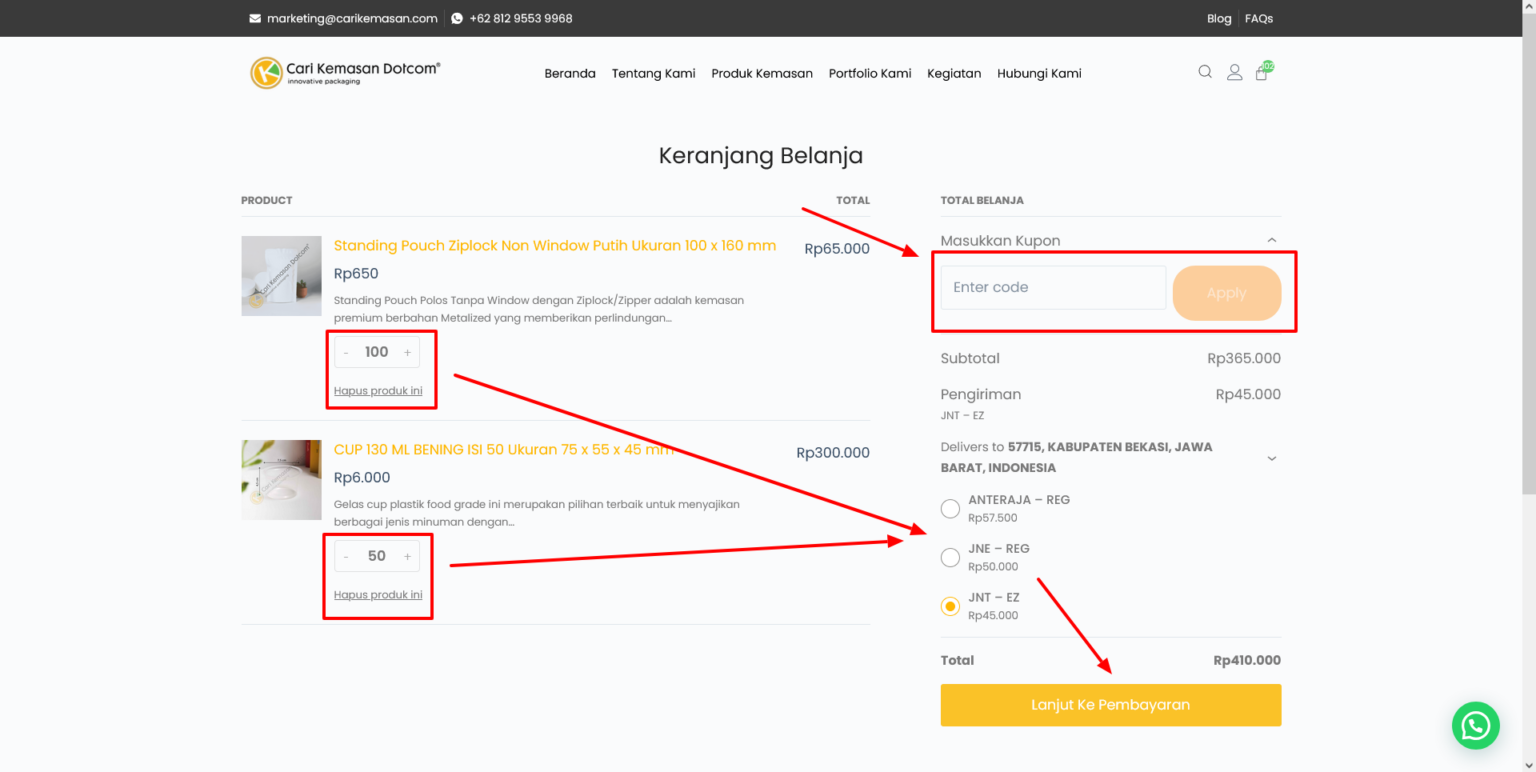Open Produk Kemasan menu
Image resolution: width=1536 pixels, height=772 pixels.
point(761,73)
